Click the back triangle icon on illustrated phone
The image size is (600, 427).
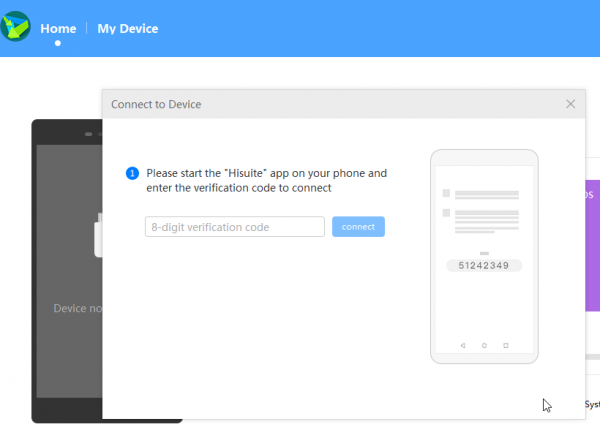[x=463, y=345]
